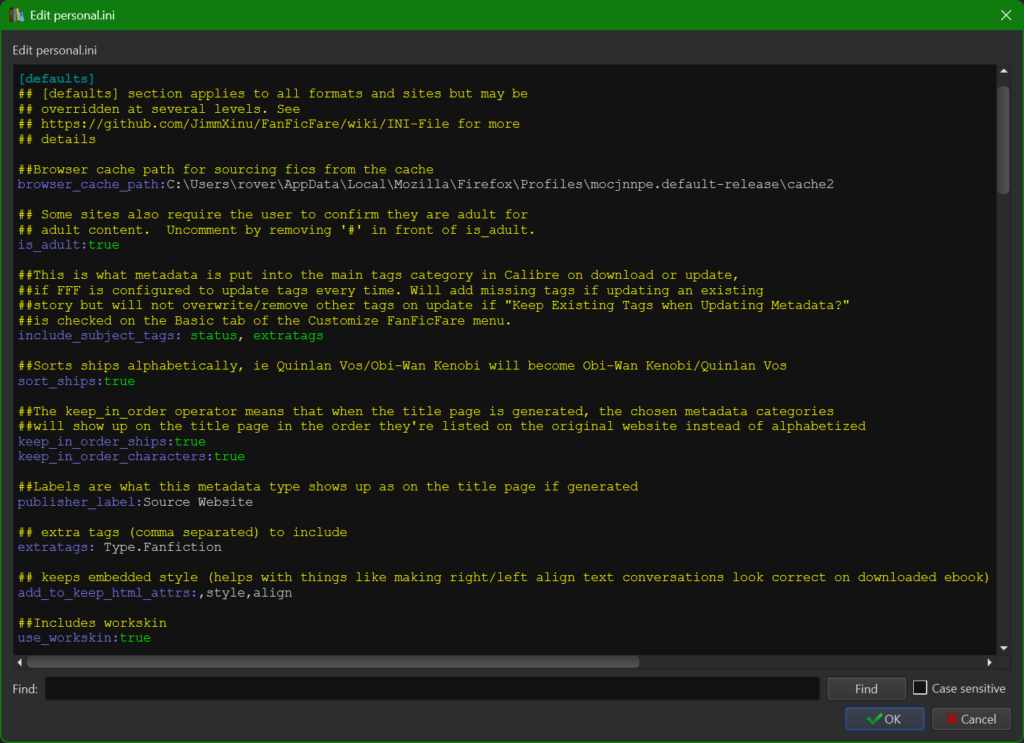The width and height of the screenshot is (1024, 743).
Task: Click the scrollbar's up arrow
Action: 1004,70
